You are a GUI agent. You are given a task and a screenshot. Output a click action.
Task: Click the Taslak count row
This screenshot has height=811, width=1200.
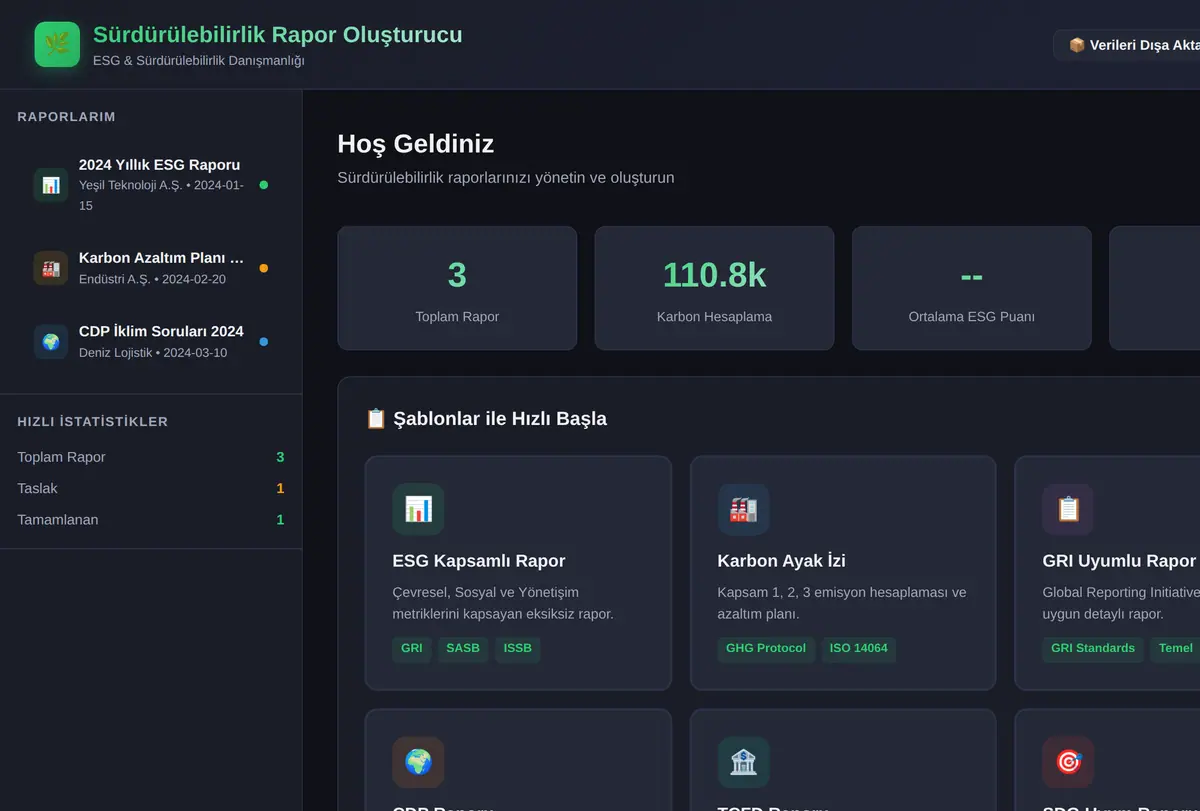click(x=151, y=488)
